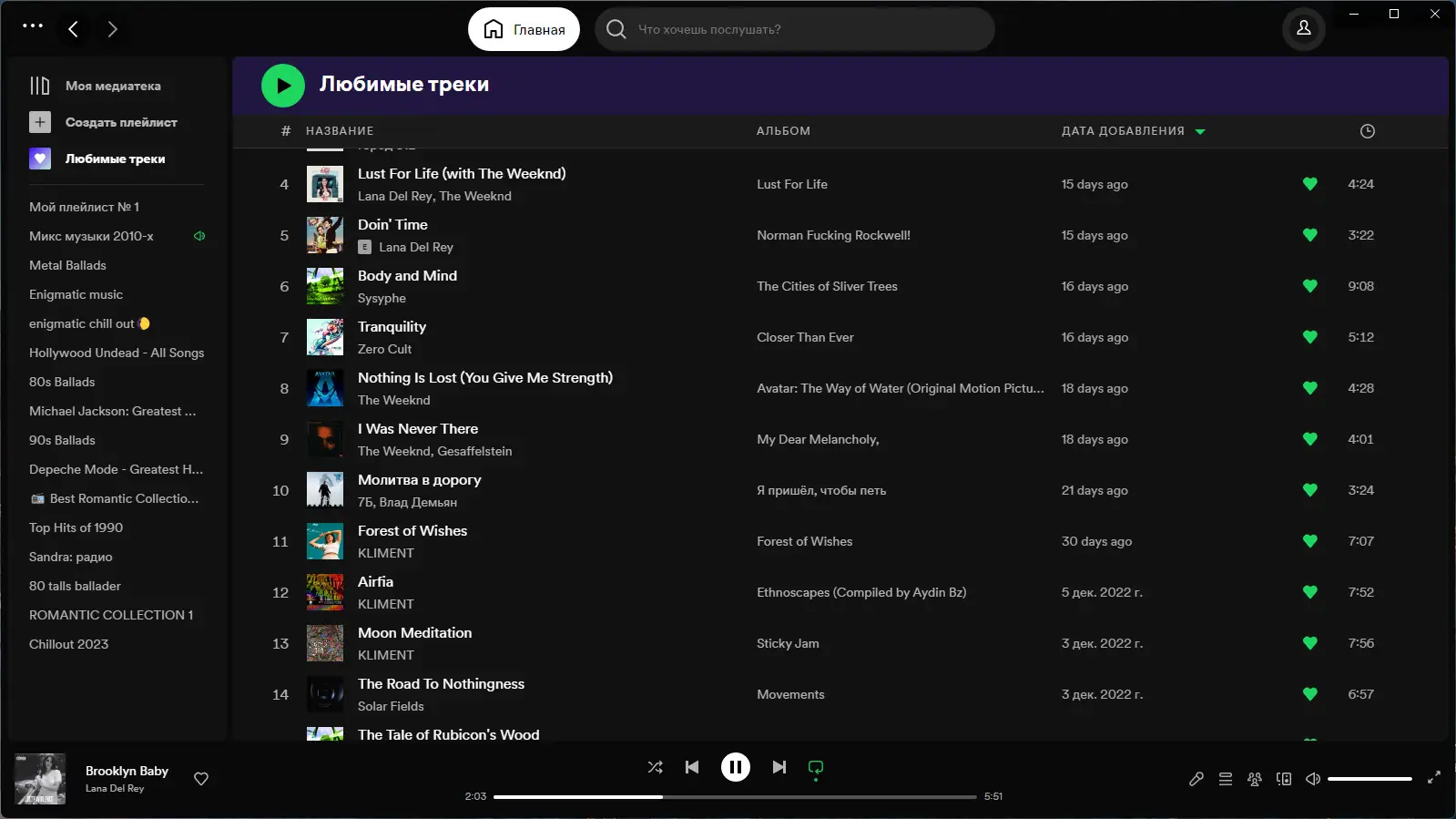Screen dimensions: 1456x819
Task: Open artist Sysyphe under Body and Mind
Action: click(382, 298)
